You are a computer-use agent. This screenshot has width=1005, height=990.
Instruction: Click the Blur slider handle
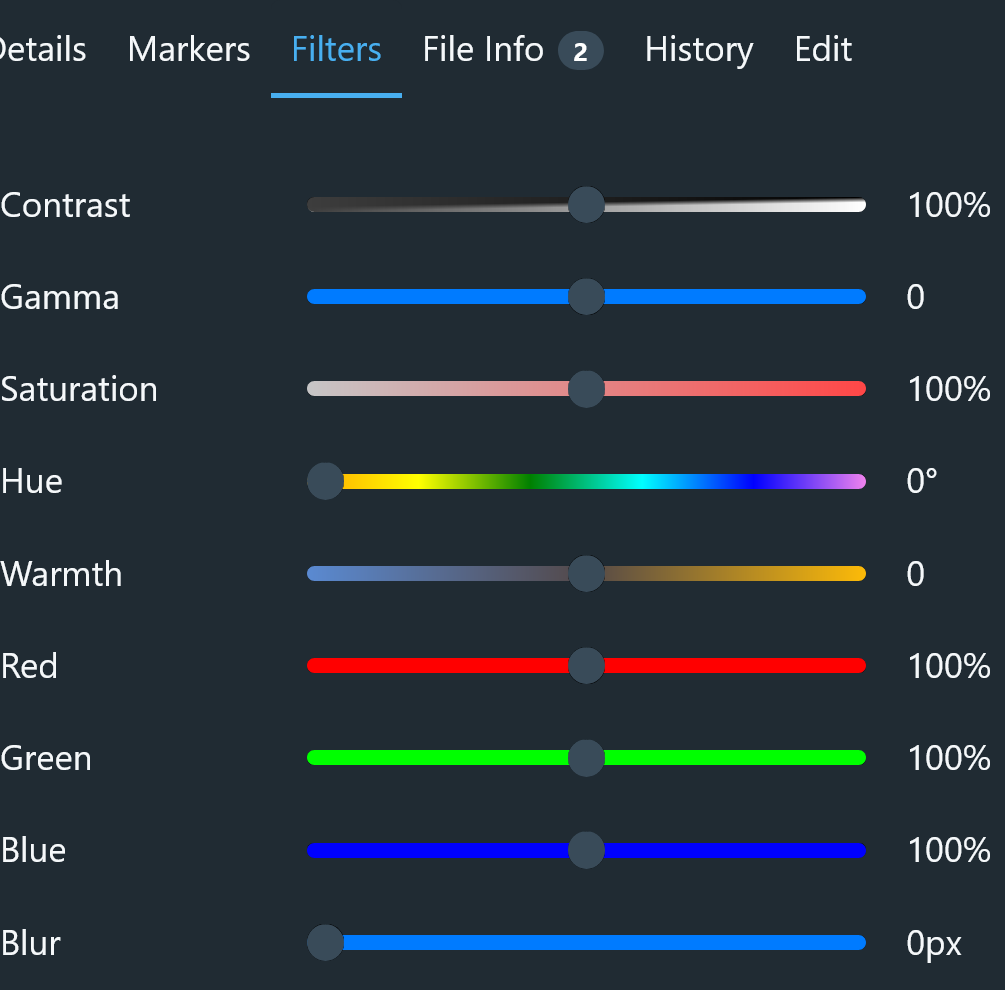(326, 943)
